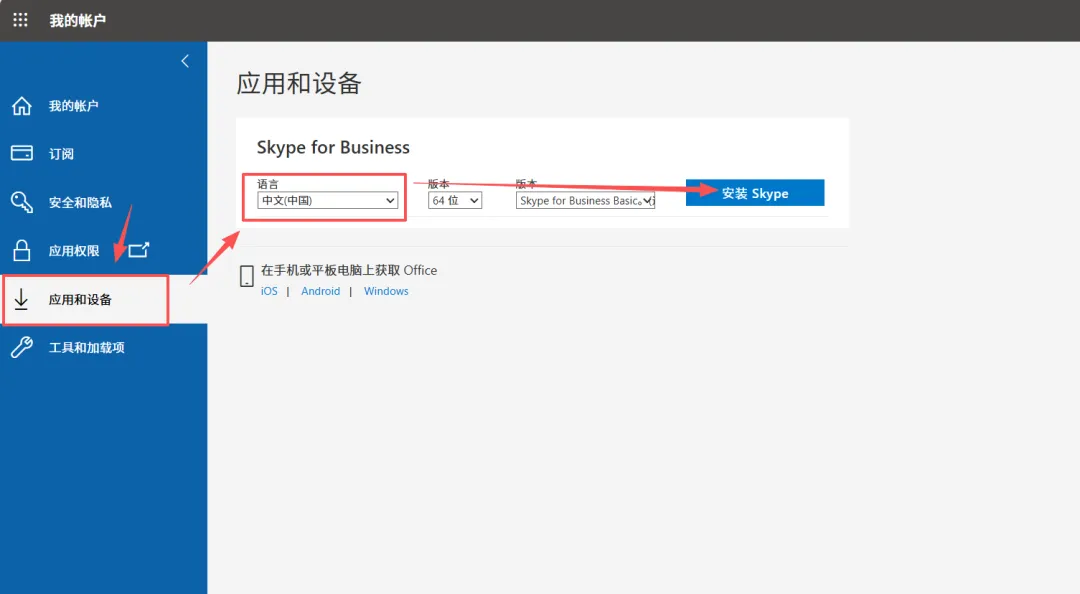Open 应用权限 in the sidebar
Image resolution: width=1080 pixels, height=594 pixels.
(74, 251)
